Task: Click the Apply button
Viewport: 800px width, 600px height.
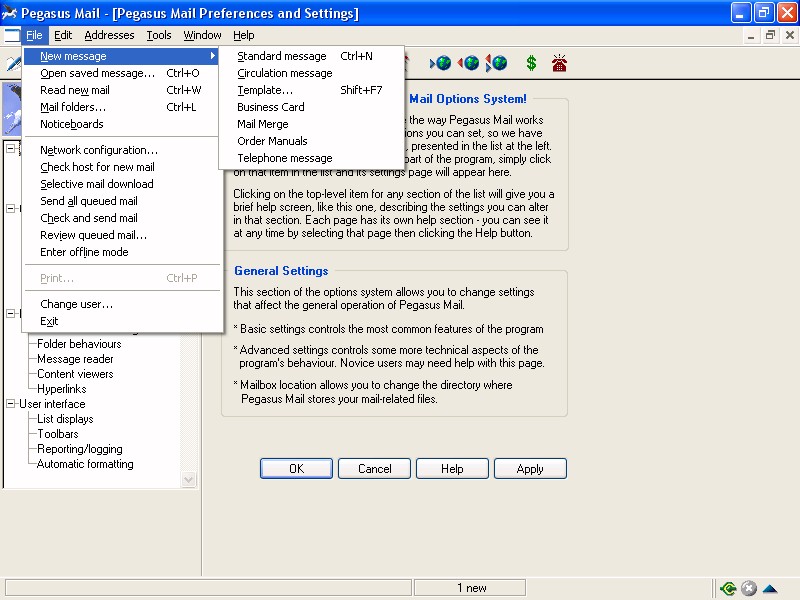Action: pyautogui.click(x=530, y=468)
